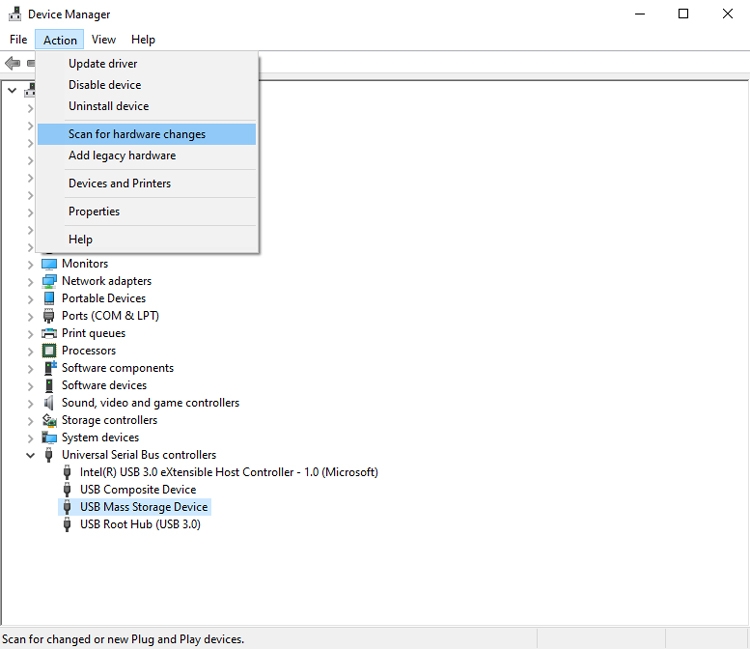Expand Software devices
Image resolution: width=750 pixels, height=649 pixels.
click(x=30, y=386)
